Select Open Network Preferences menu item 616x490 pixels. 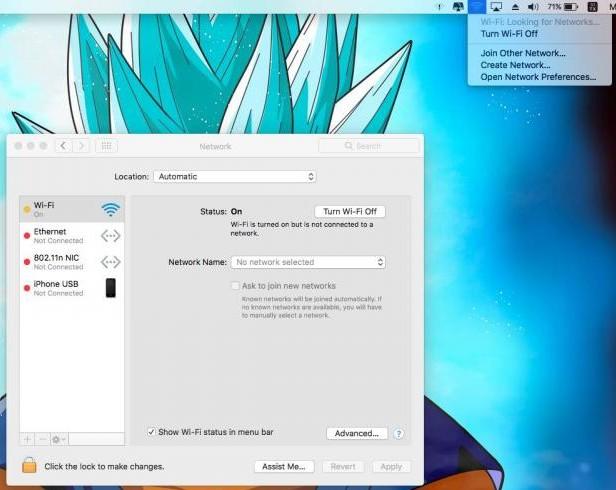(538, 77)
